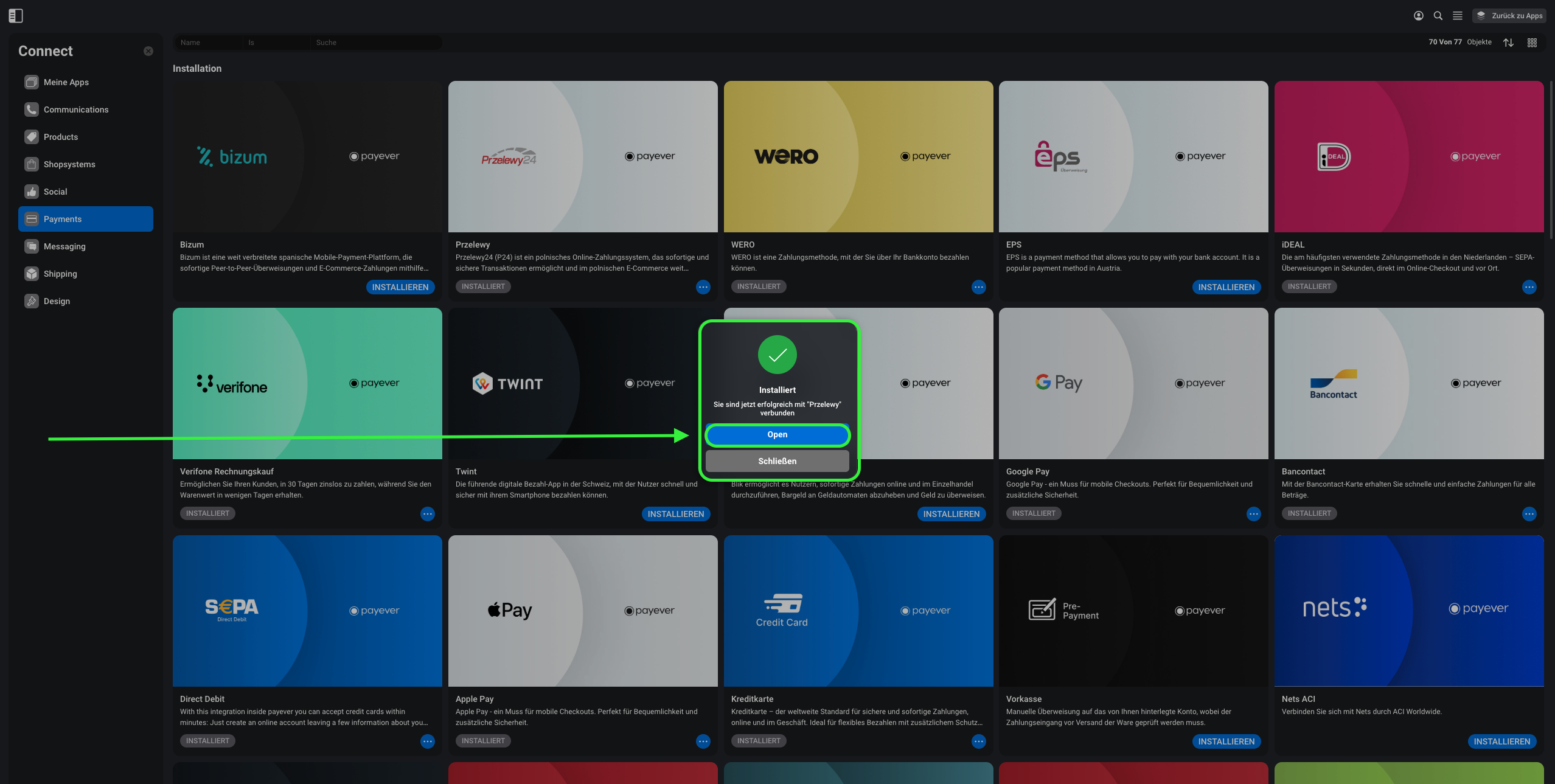Open Apple Pay card options menu
The height and width of the screenshot is (784, 1555).
coord(703,741)
